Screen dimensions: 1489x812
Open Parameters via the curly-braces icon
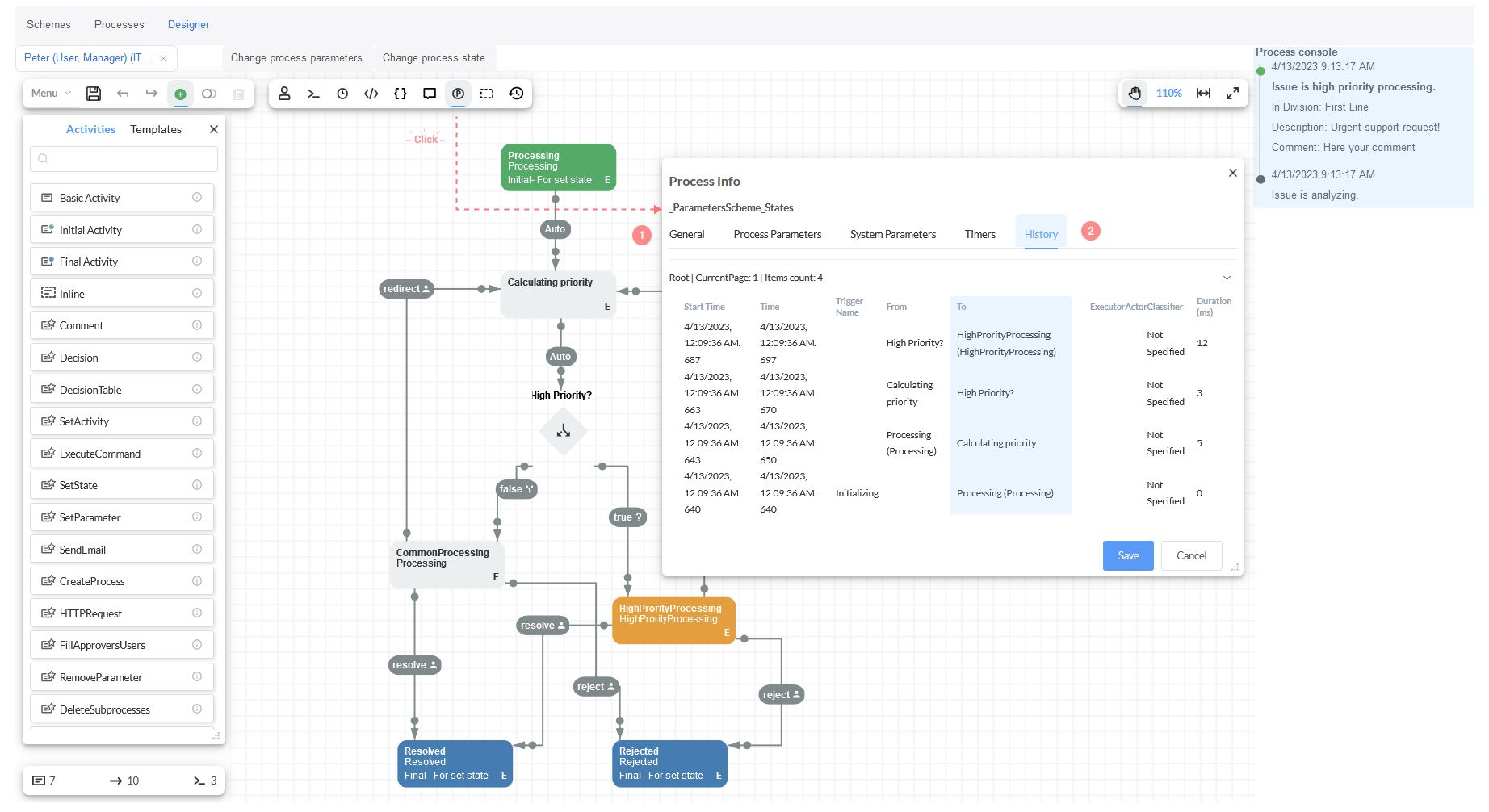point(401,94)
